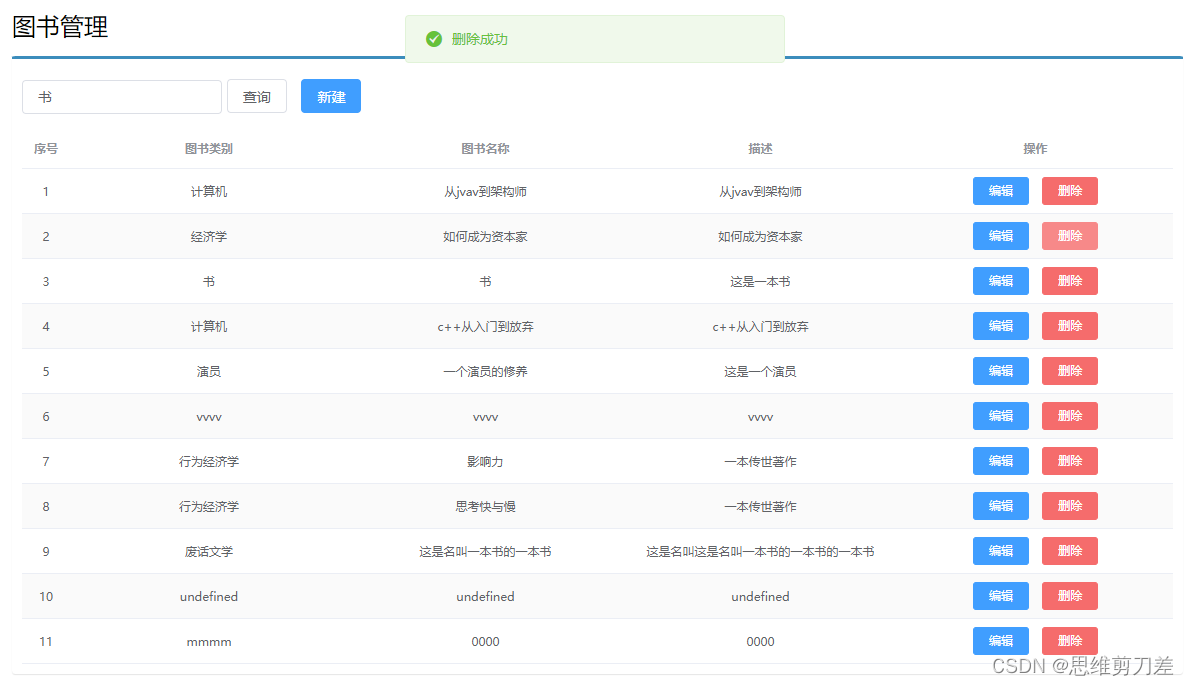The width and height of the screenshot is (1189, 686).
Task: Edit the book 从jvav到架构师
Action: pos(1000,191)
